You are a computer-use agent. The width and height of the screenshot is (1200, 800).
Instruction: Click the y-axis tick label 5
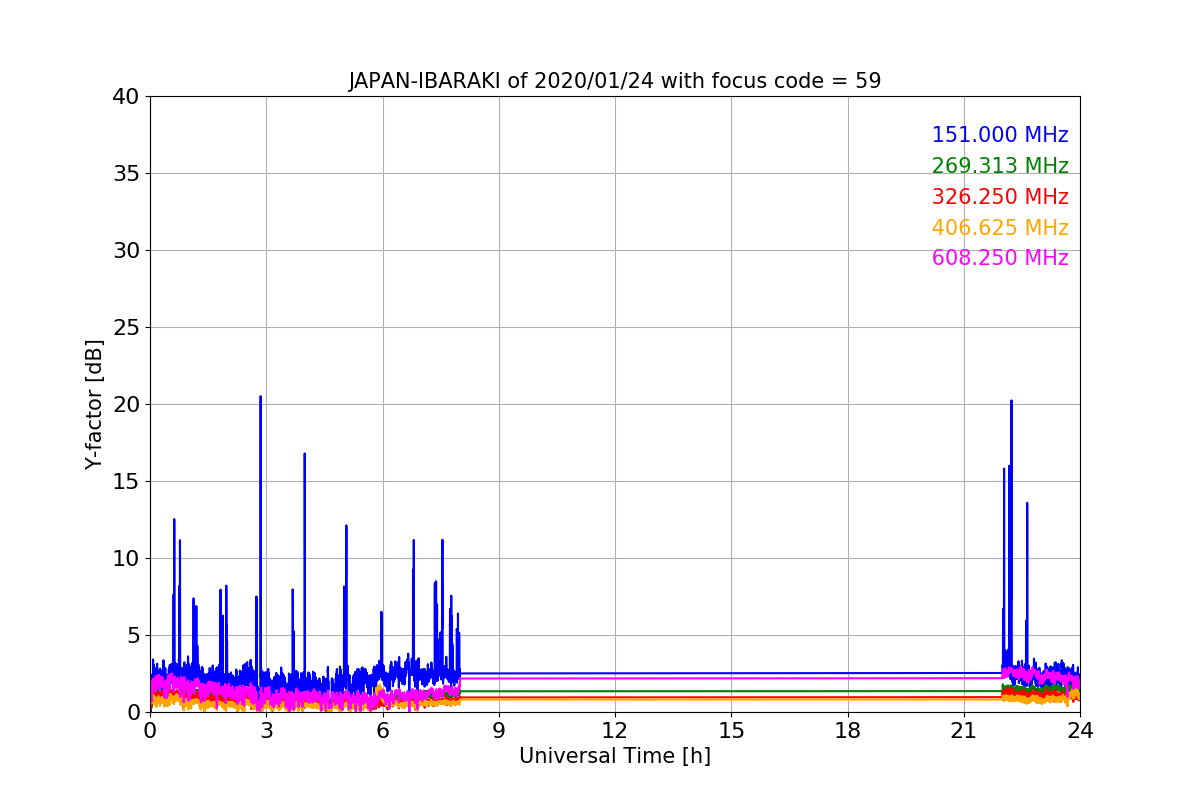coord(133,636)
